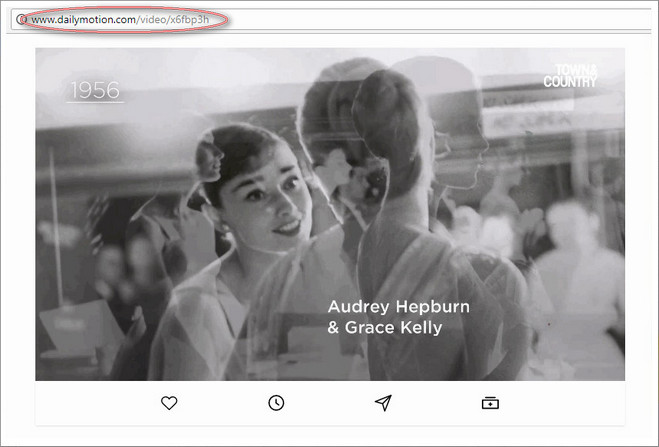The height and width of the screenshot is (447, 659).
Task: Add video to Watch Later clock icon
Action: [276, 403]
